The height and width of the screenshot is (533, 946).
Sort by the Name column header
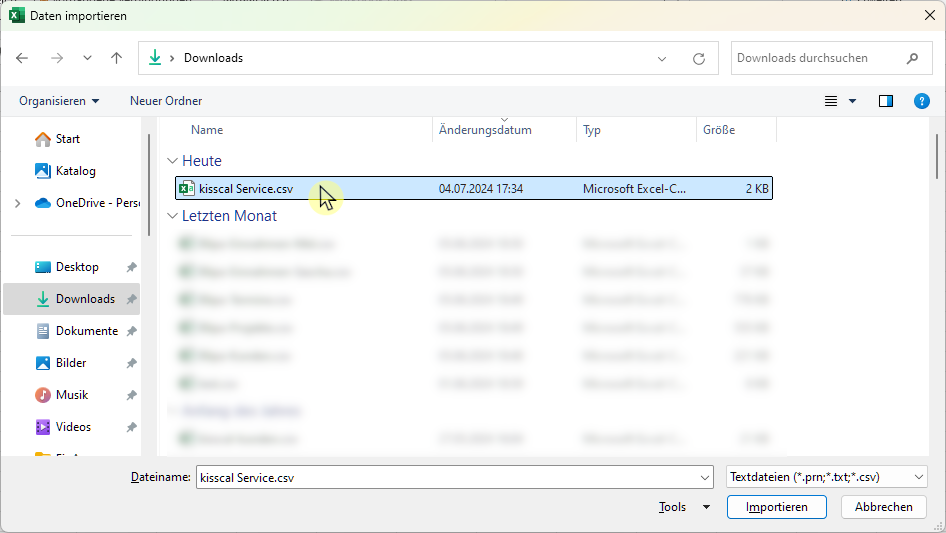point(207,130)
